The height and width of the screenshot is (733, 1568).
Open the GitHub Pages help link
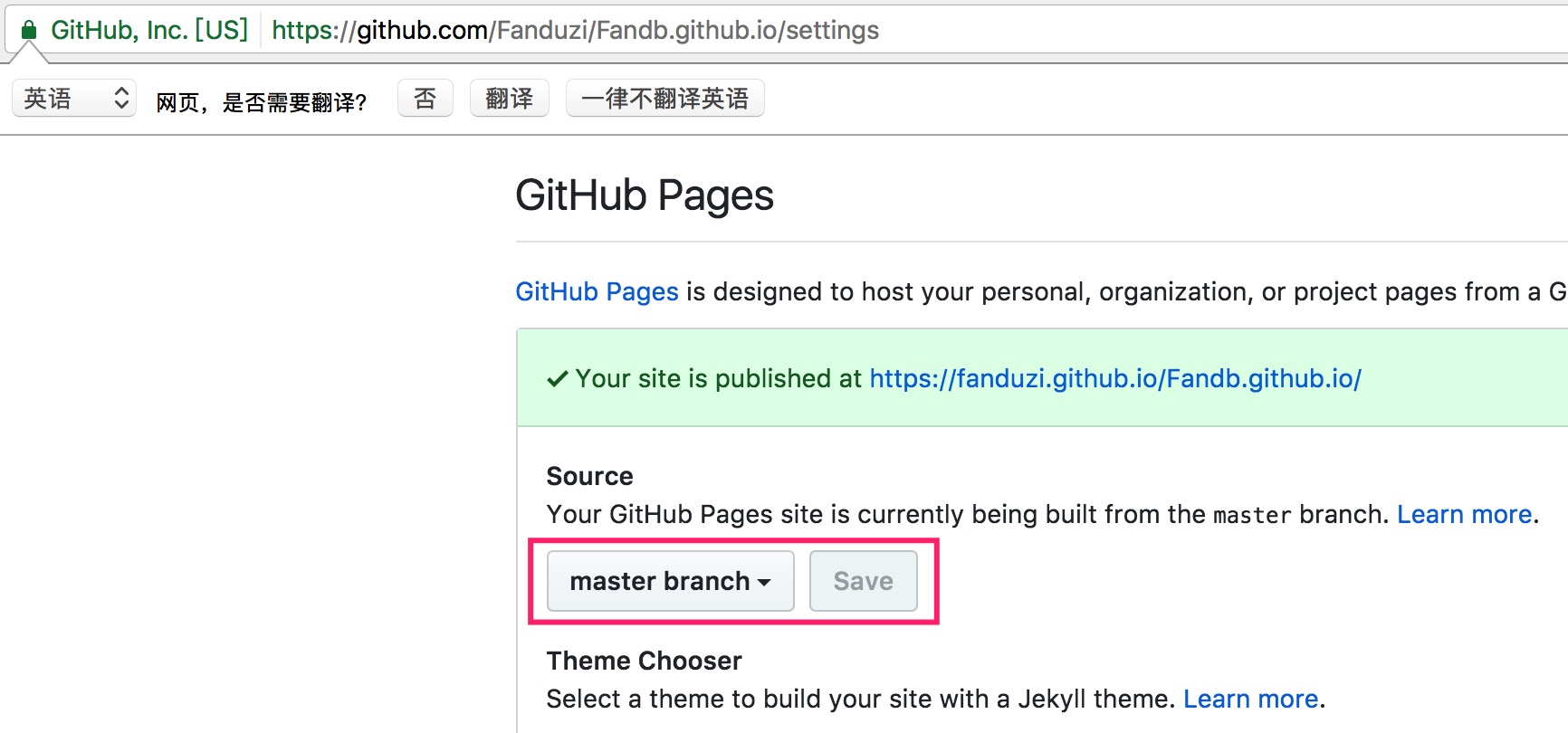tap(597, 291)
